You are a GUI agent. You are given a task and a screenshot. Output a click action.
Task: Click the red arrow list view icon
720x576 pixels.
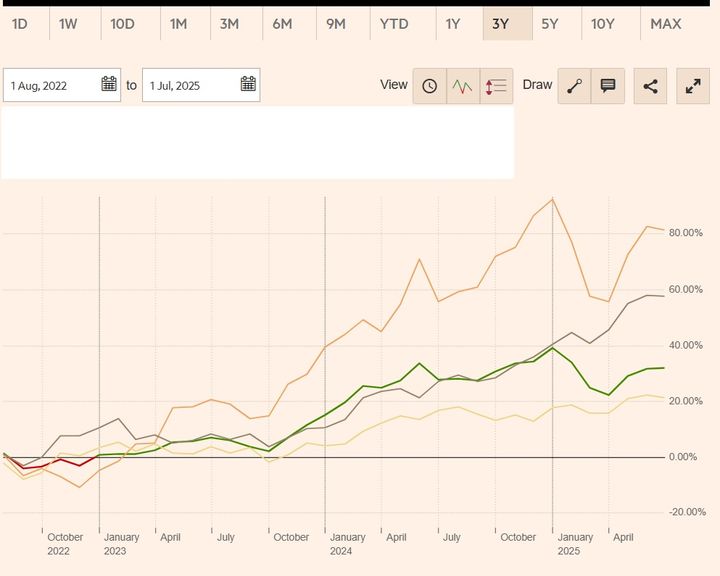click(496, 86)
